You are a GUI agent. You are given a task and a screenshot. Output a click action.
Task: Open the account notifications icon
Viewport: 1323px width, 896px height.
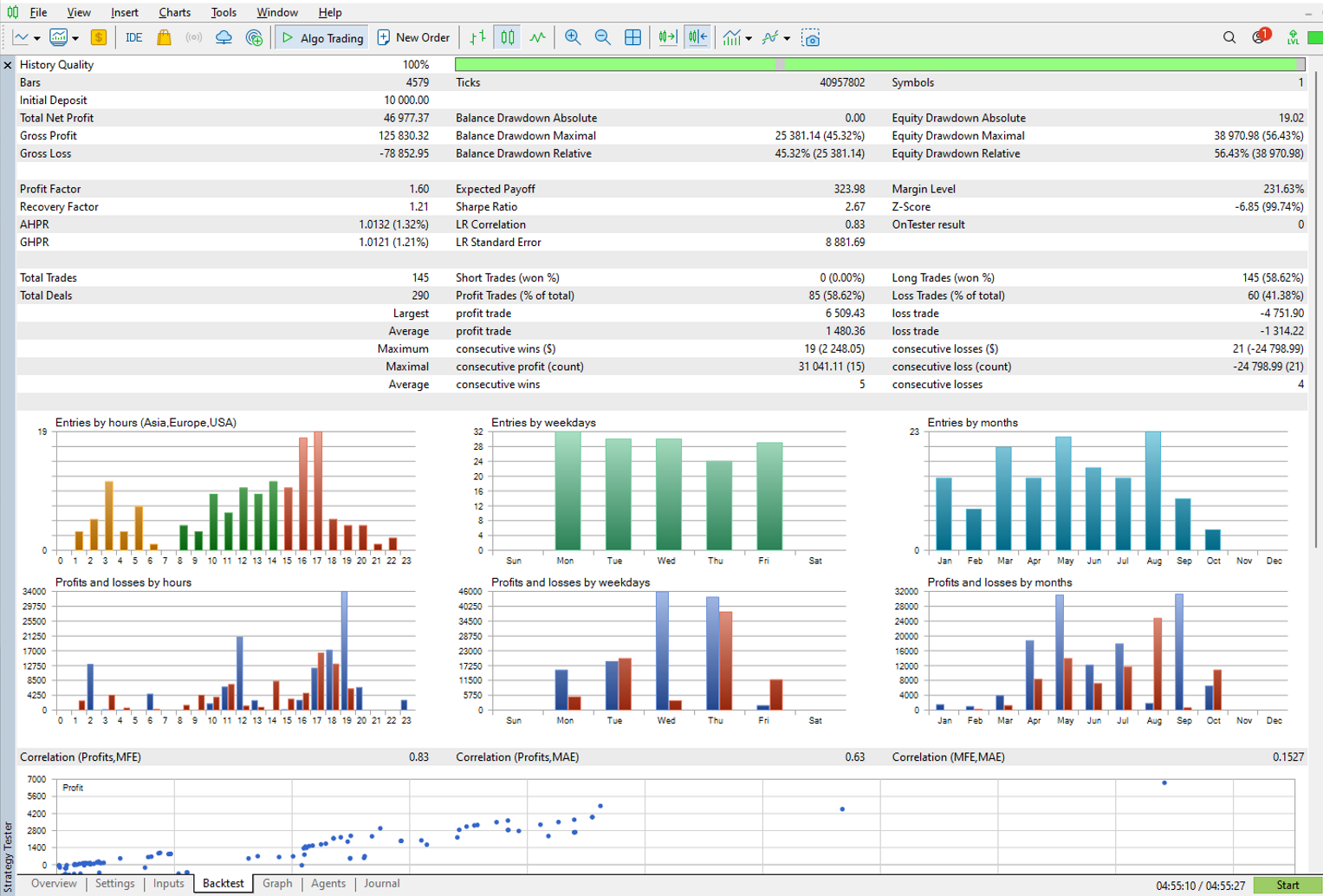(1260, 37)
